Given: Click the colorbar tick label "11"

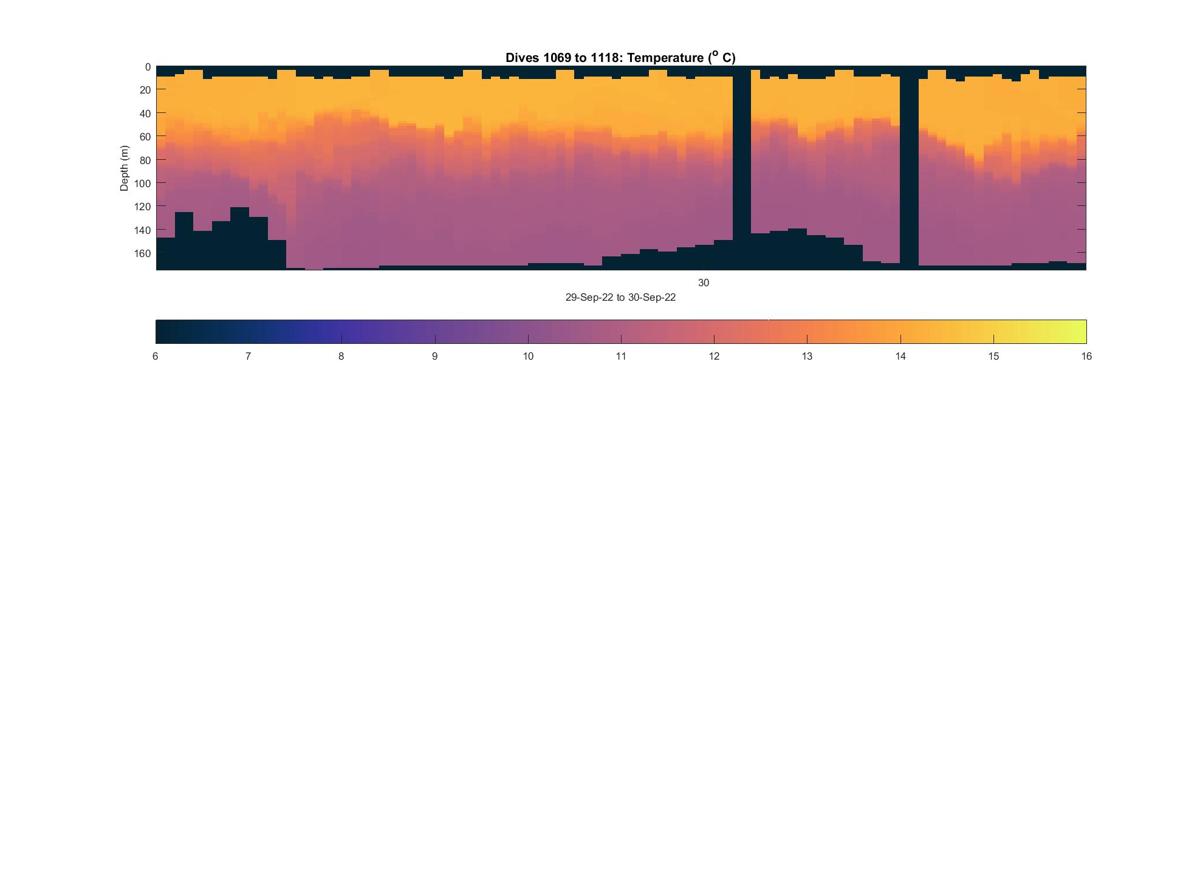Looking at the screenshot, I should pos(621,356).
